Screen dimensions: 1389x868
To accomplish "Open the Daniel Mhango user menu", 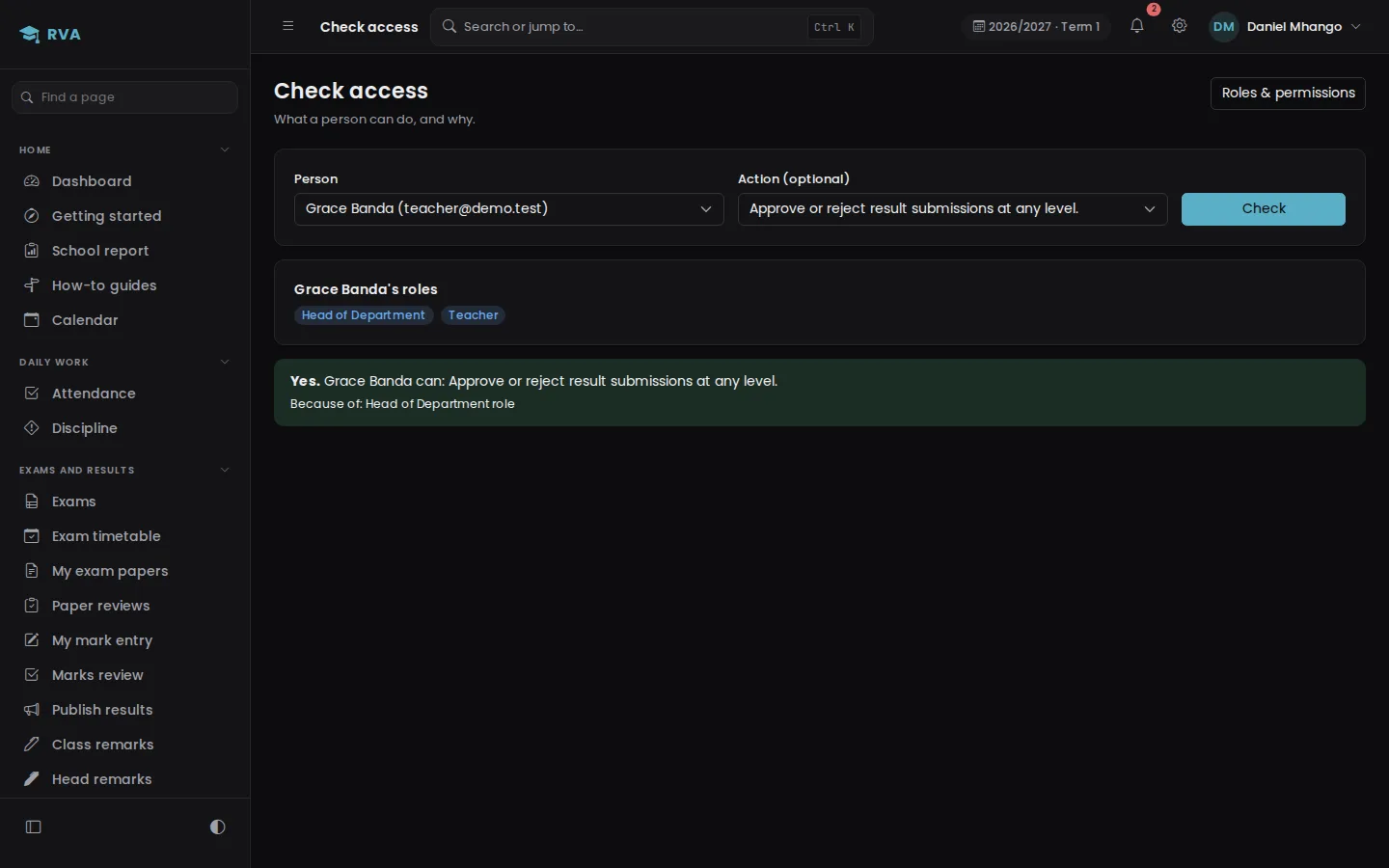I will point(1287,27).
